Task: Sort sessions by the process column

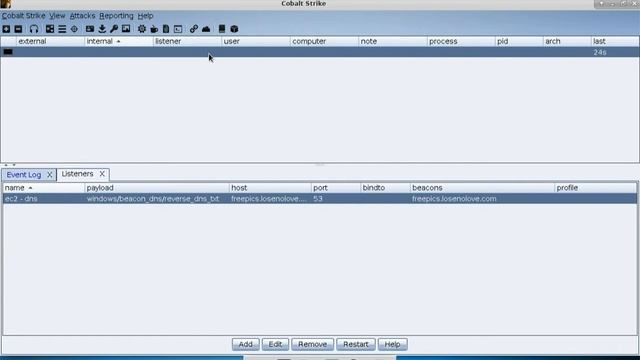Action: click(x=461, y=41)
